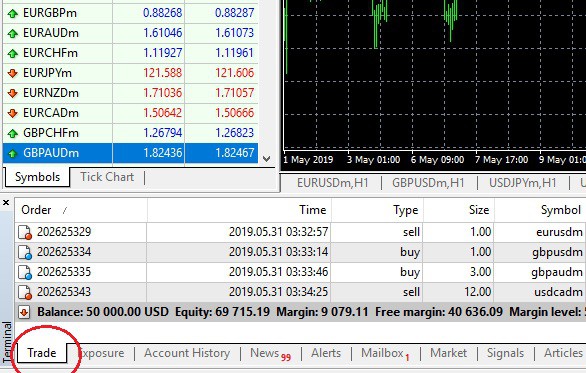The image size is (586, 373).
Task: Open the GBPUSDm,H1 chart tab
Action: [428, 183]
